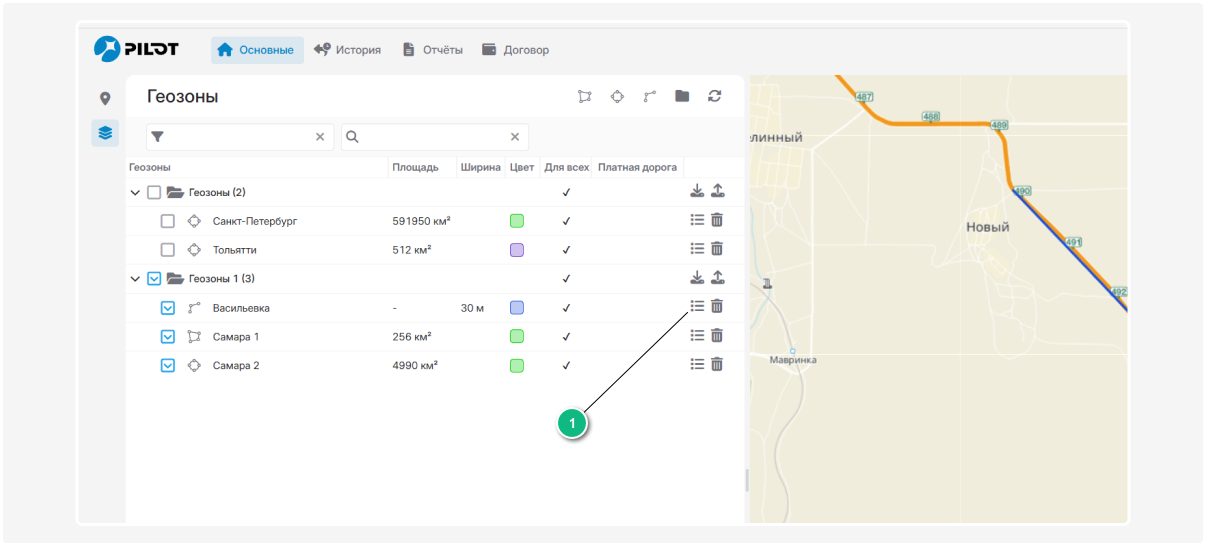The image size is (1206, 546).
Task: Clear the filter field with its X
Action: pos(320,137)
